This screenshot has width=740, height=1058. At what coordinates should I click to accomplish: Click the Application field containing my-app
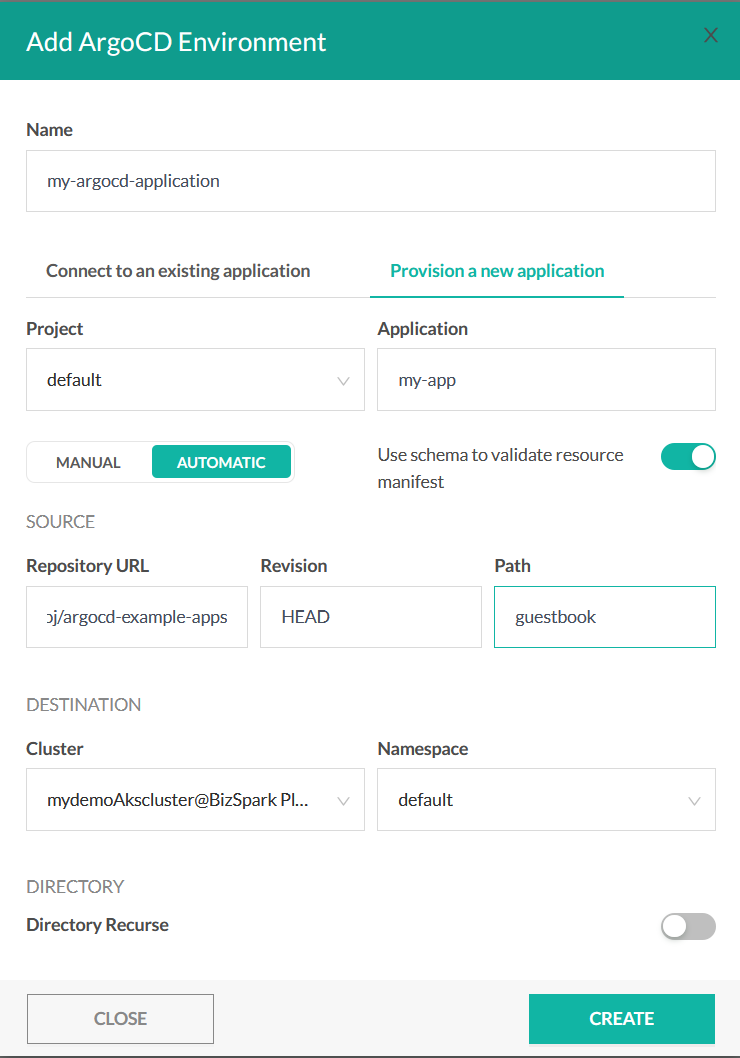coord(546,380)
